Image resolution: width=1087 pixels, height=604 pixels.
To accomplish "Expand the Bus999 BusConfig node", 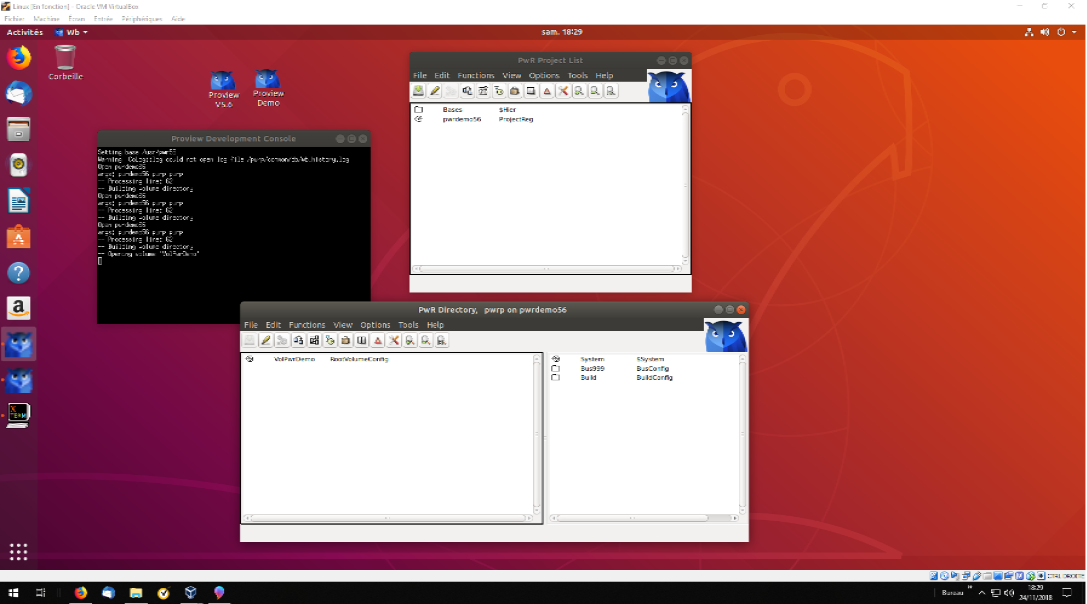I will click(x=556, y=368).
